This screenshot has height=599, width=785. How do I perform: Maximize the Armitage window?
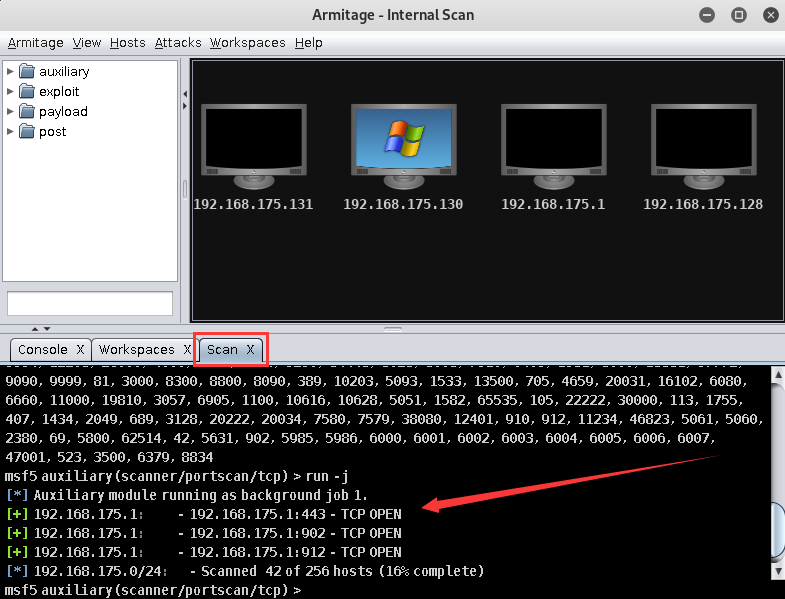coord(738,15)
